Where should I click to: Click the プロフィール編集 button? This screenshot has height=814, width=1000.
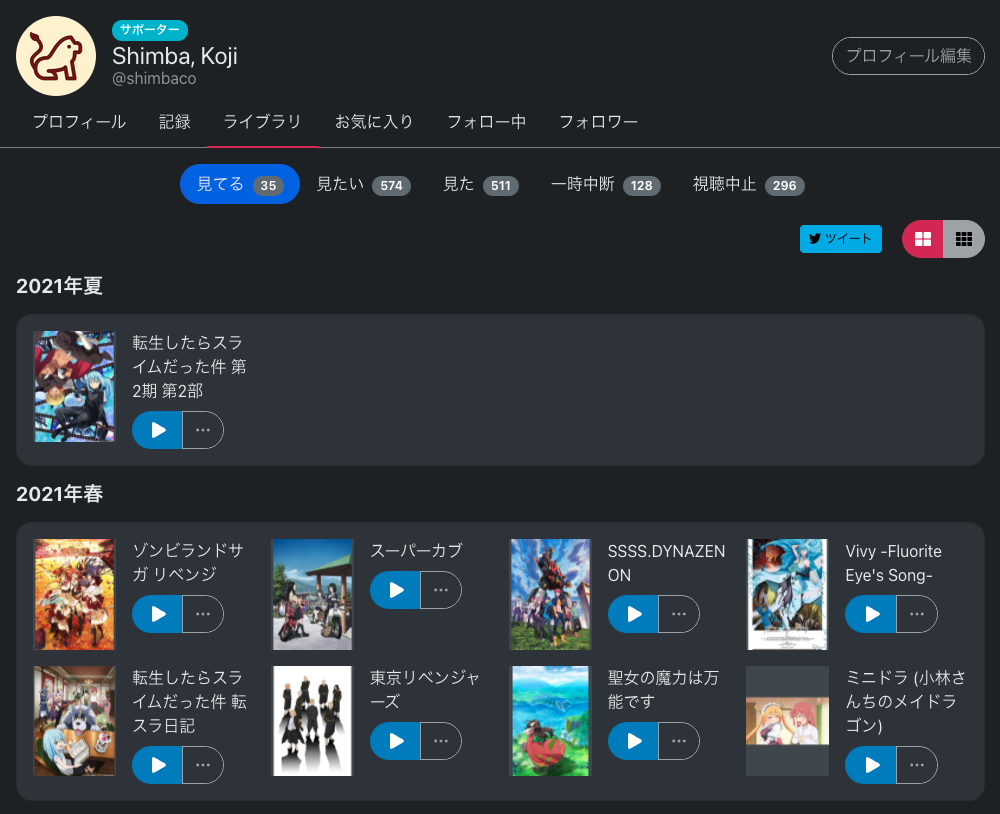click(908, 56)
